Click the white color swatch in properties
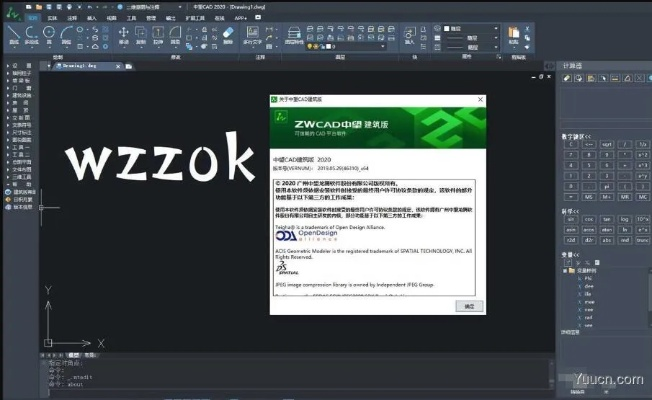652x400 pixels. [x=447, y=28]
